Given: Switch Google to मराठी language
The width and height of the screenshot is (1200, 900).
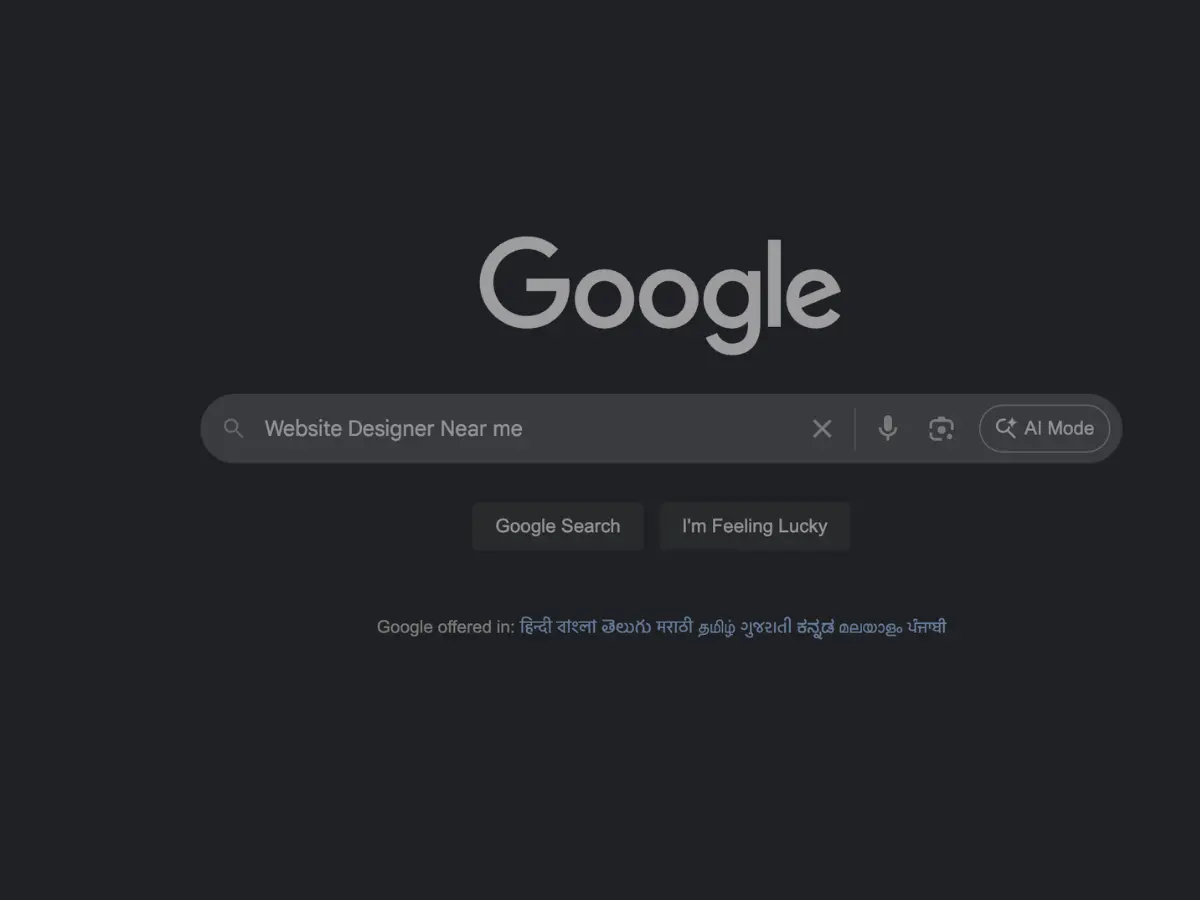Looking at the screenshot, I should click(x=674, y=627).
